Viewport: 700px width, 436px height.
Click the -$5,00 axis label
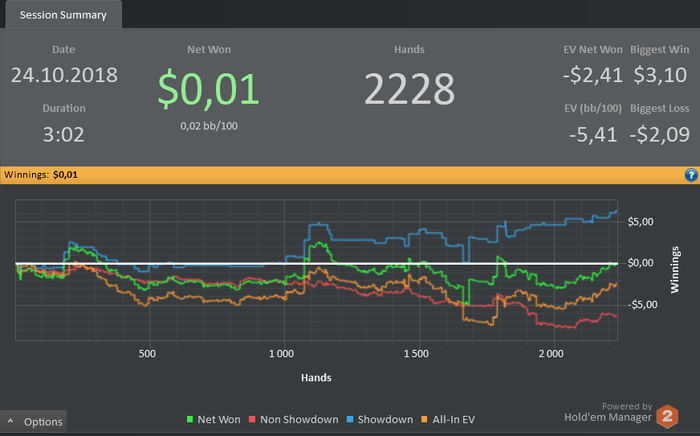pyautogui.click(x=642, y=304)
